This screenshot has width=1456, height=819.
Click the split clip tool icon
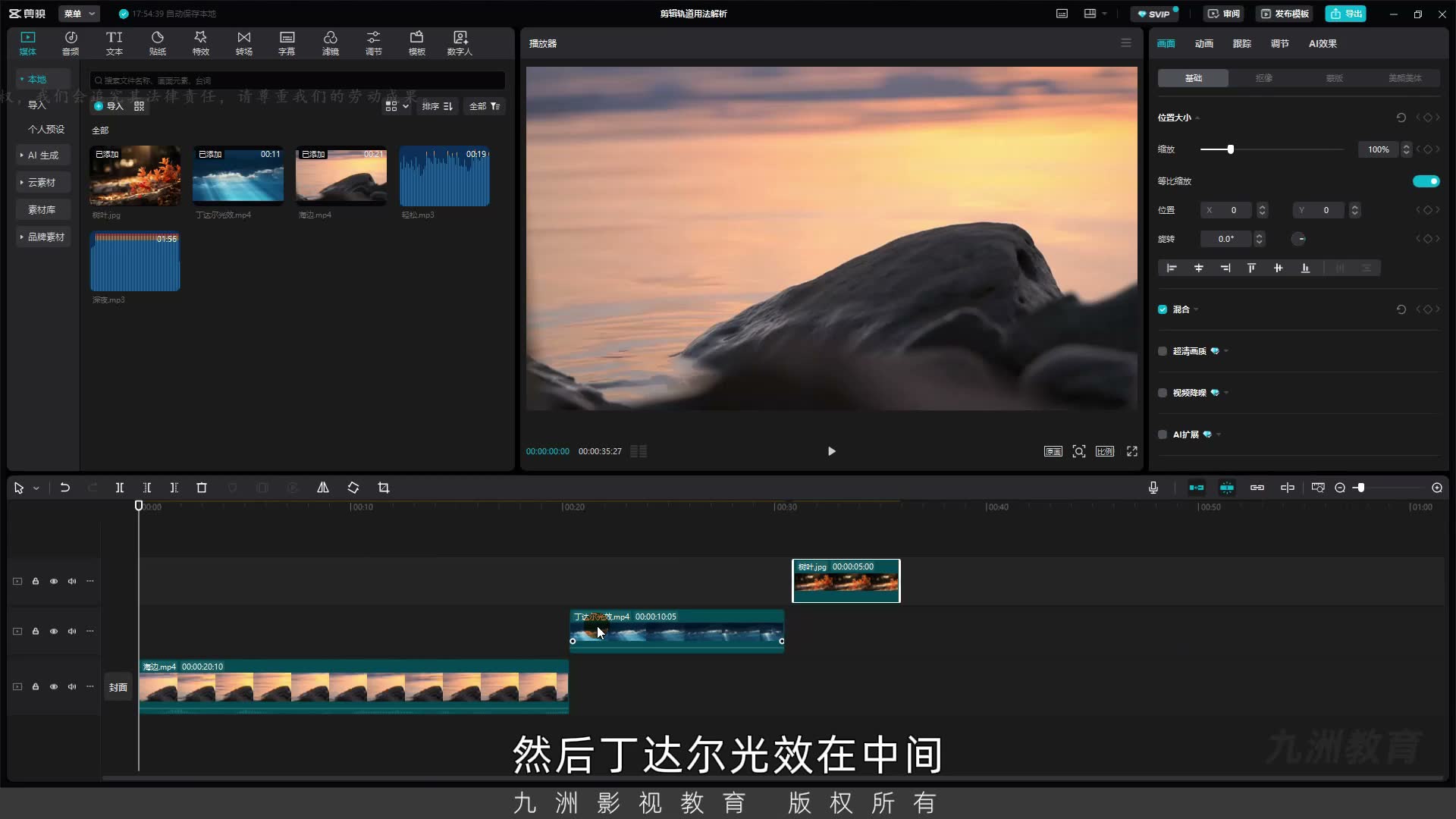coord(119,488)
